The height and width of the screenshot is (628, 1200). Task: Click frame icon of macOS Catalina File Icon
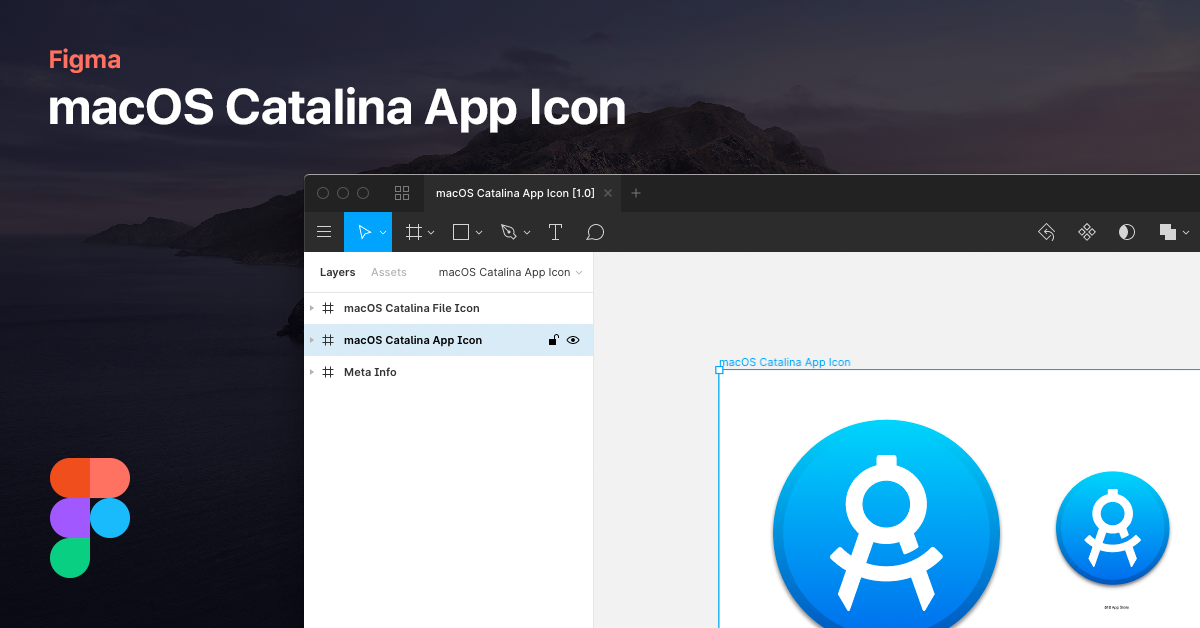point(328,308)
